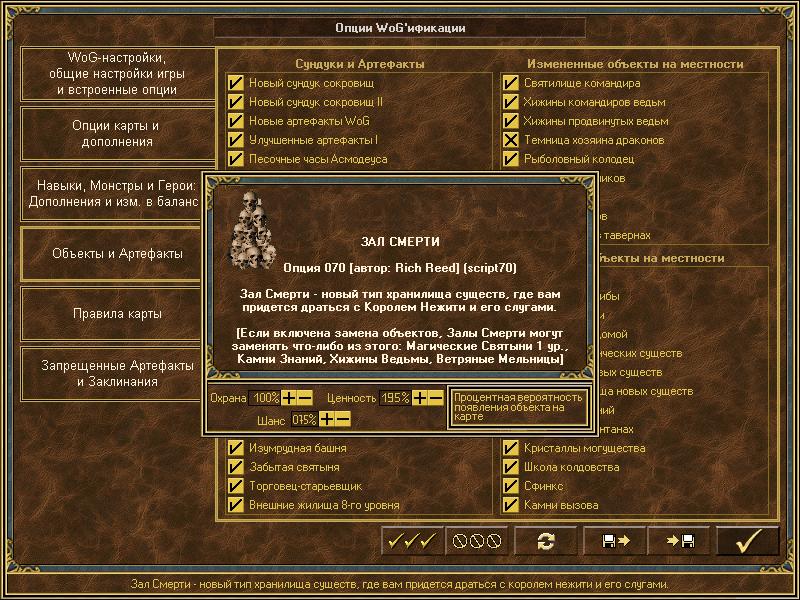Decrease Ценность value with minus button
This screenshot has height=600, width=800.
436,398
